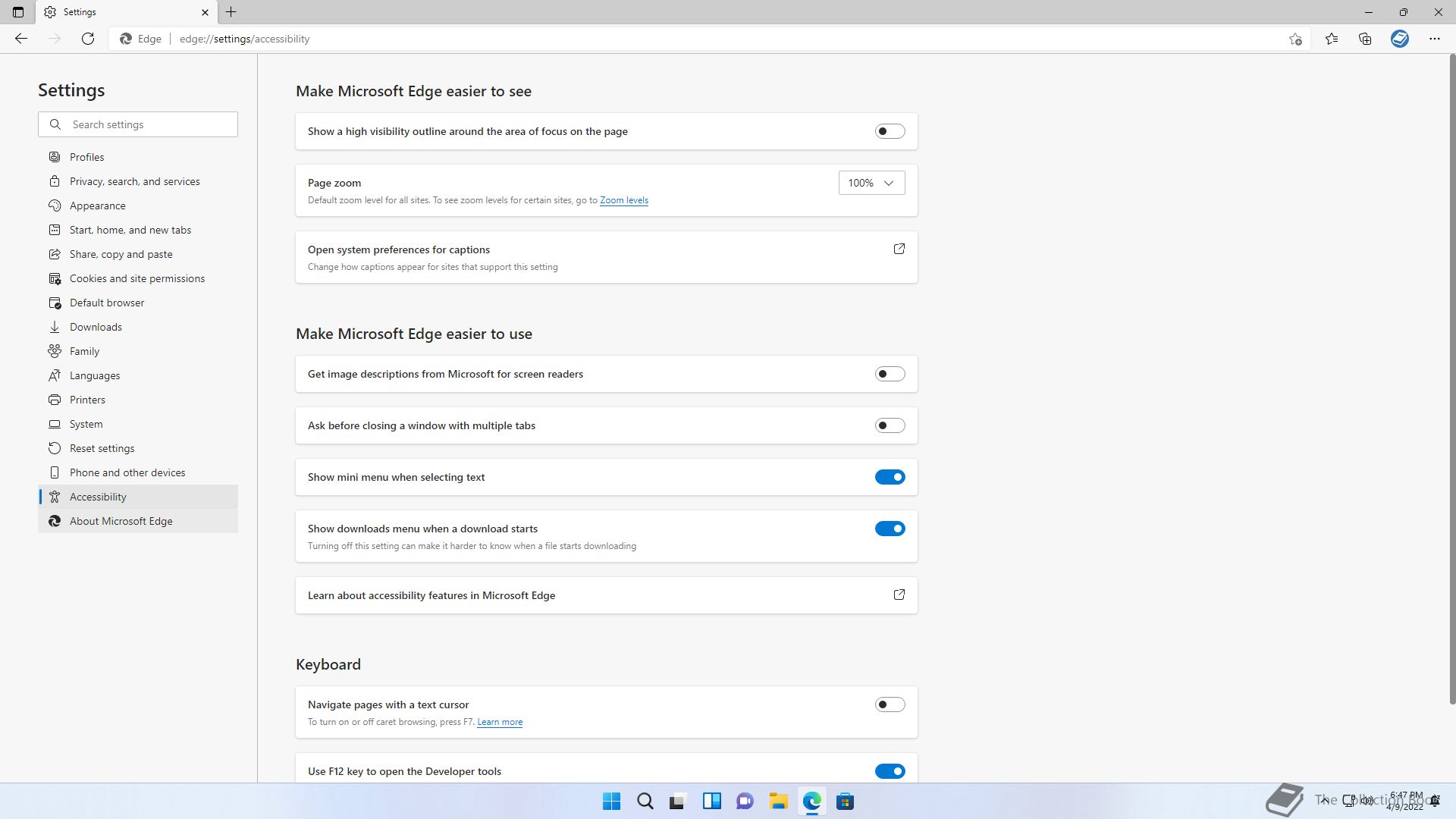Open About Microsoft Edge
The width and height of the screenshot is (1456, 819).
point(138,521)
